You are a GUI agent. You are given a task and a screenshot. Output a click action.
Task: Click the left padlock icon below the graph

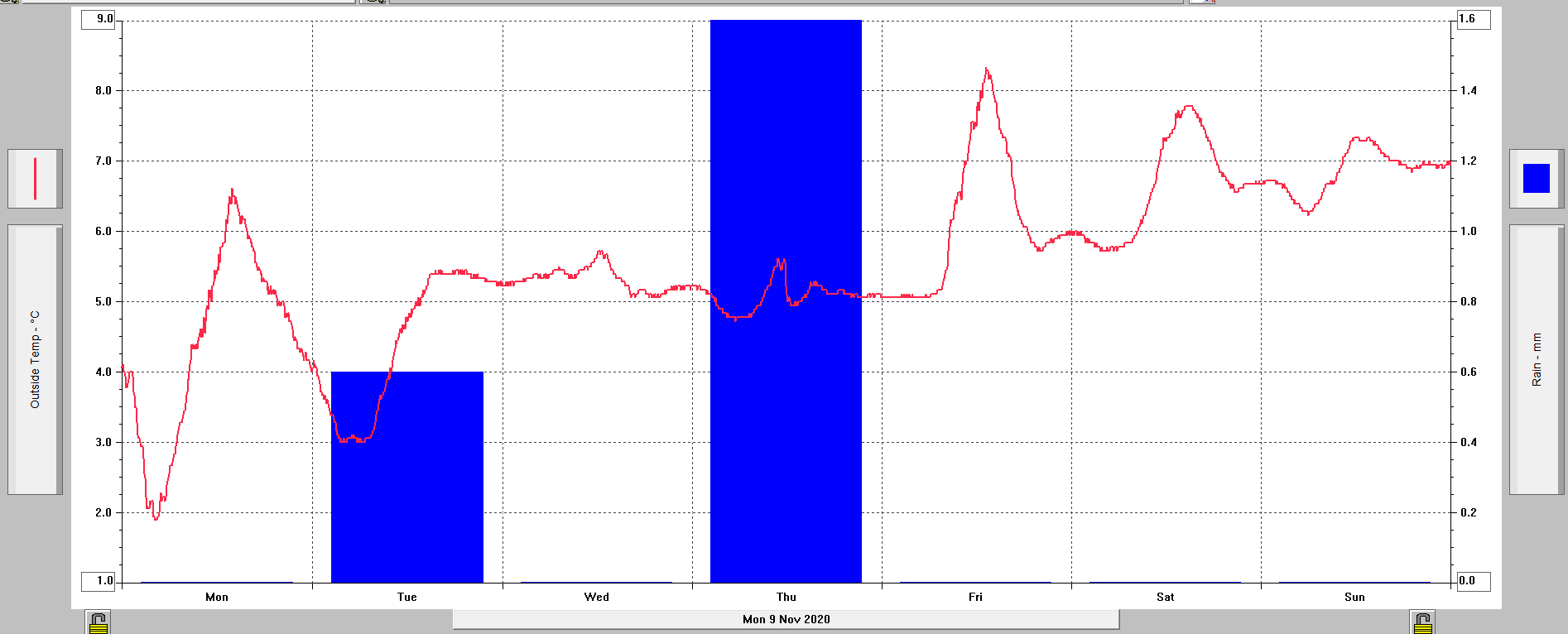[x=99, y=622]
